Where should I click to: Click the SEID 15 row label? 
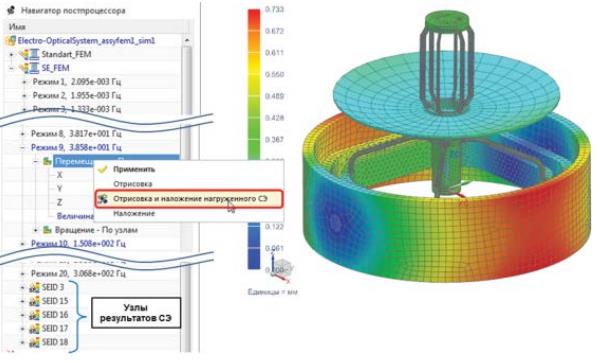click(x=55, y=301)
